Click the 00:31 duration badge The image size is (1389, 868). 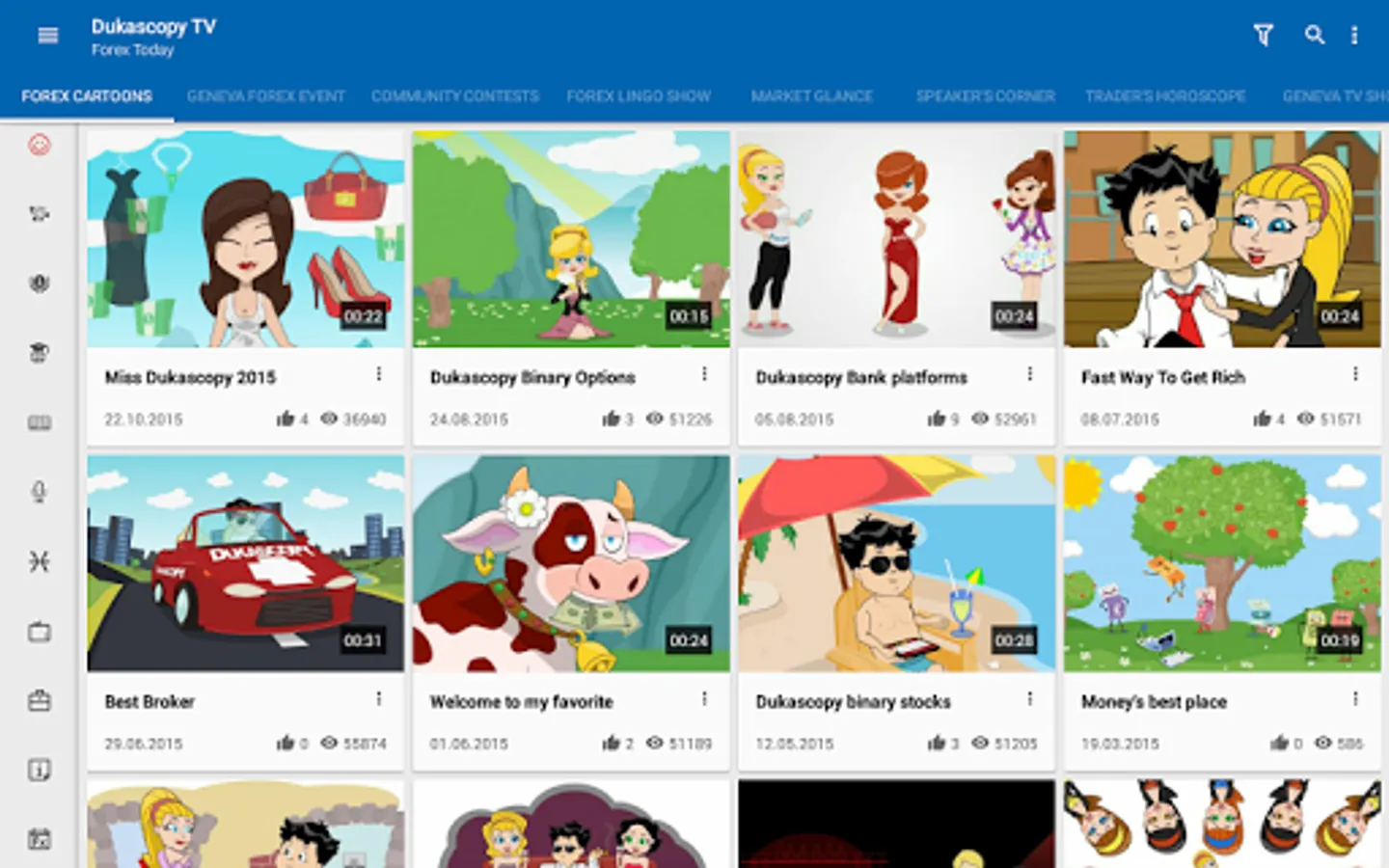(x=363, y=640)
